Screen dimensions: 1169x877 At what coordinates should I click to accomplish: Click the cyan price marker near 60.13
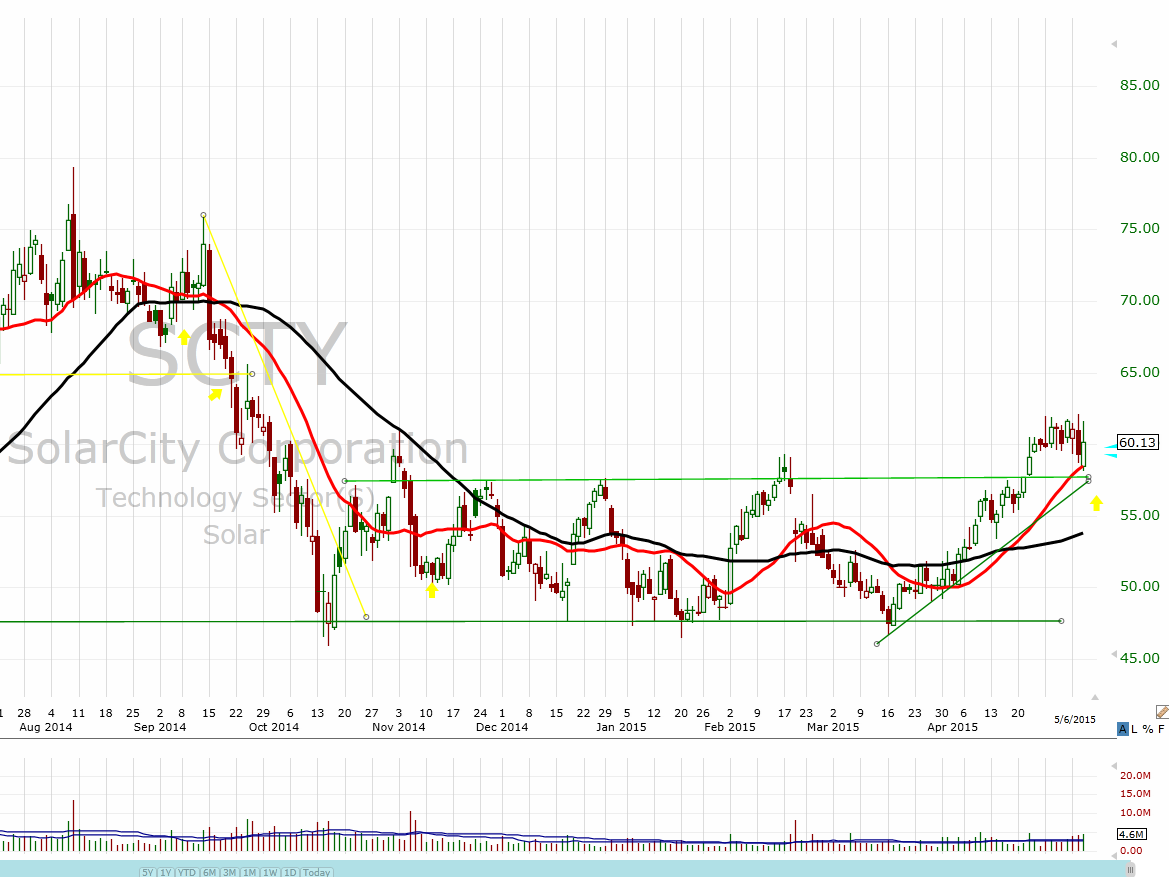[x=1110, y=450]
